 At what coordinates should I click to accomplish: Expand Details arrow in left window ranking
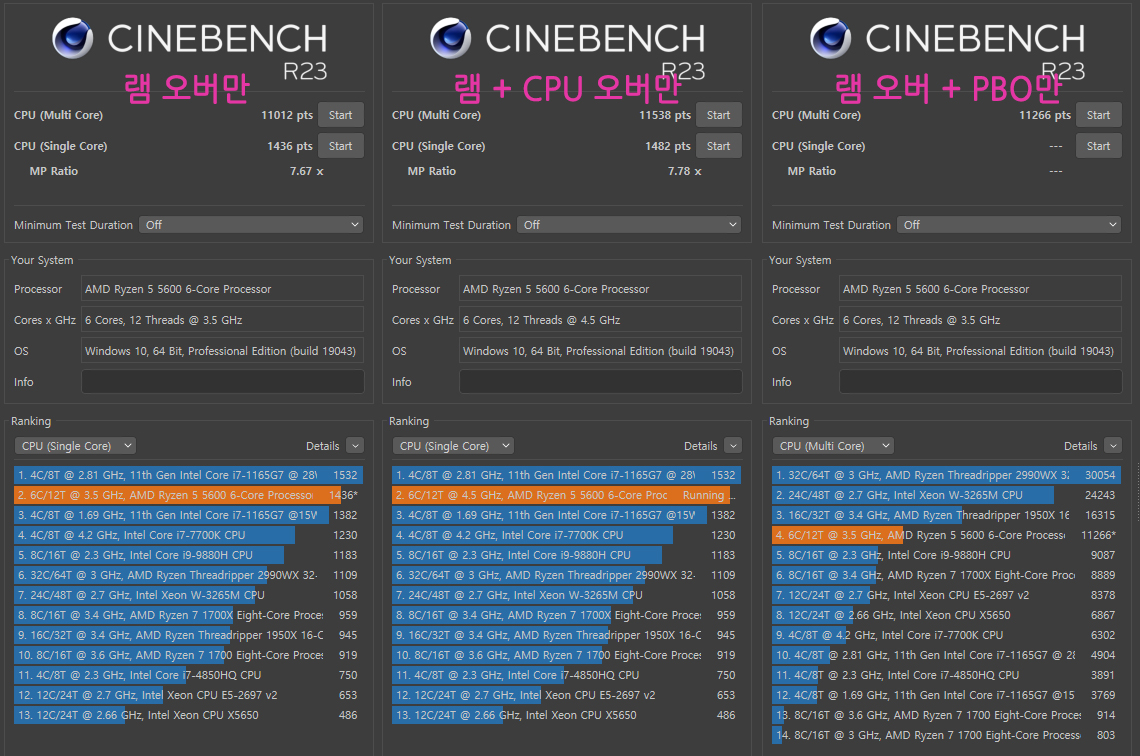(355, 446)
